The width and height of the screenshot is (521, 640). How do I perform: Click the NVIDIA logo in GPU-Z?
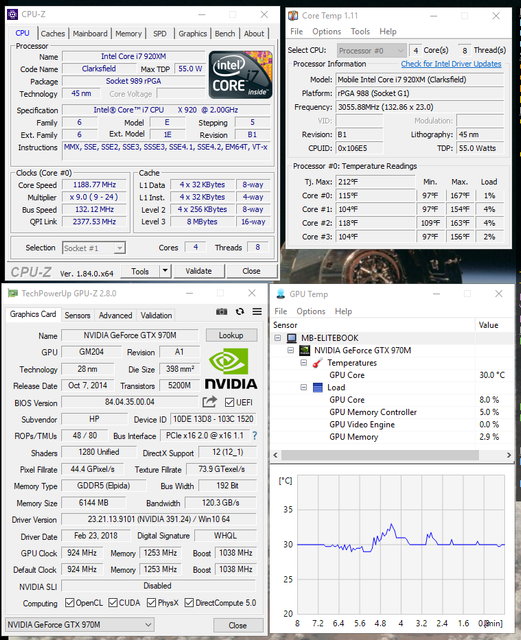point(231,369)
